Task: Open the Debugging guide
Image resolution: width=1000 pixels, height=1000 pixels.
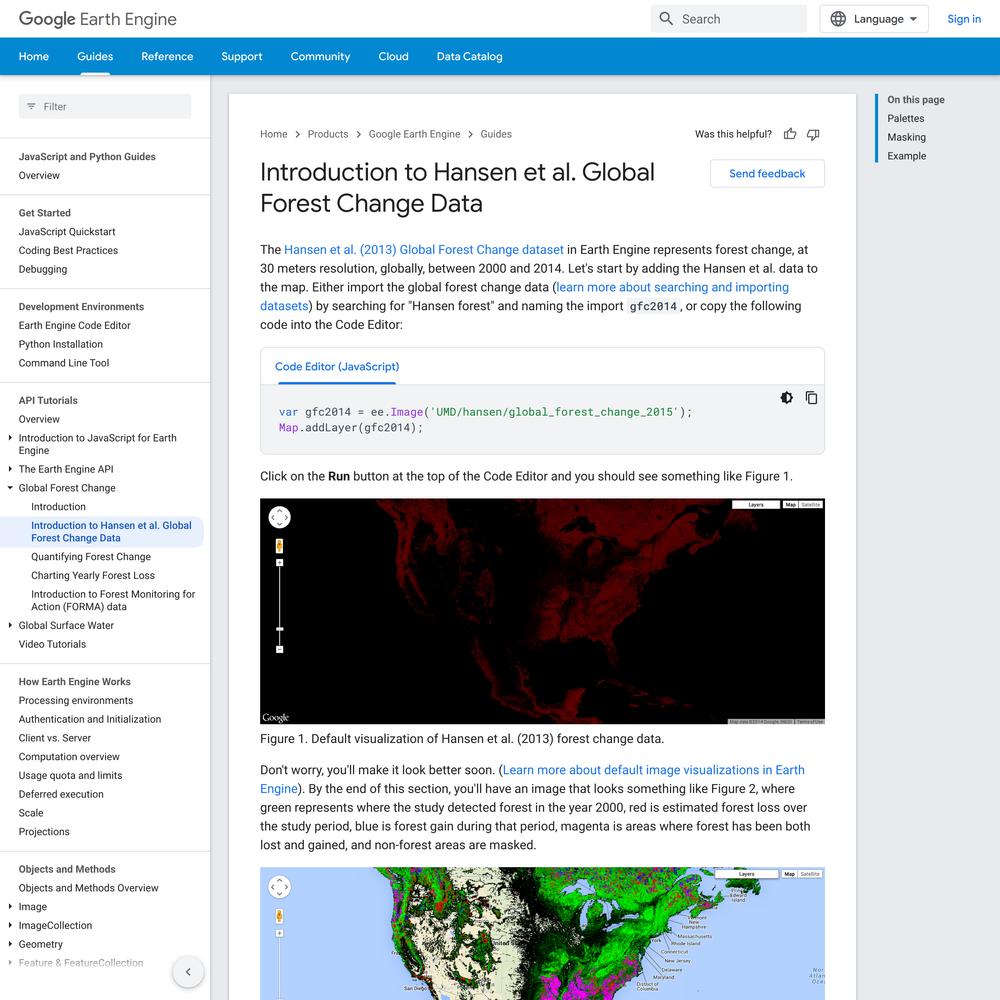Action: pos(43,270)
